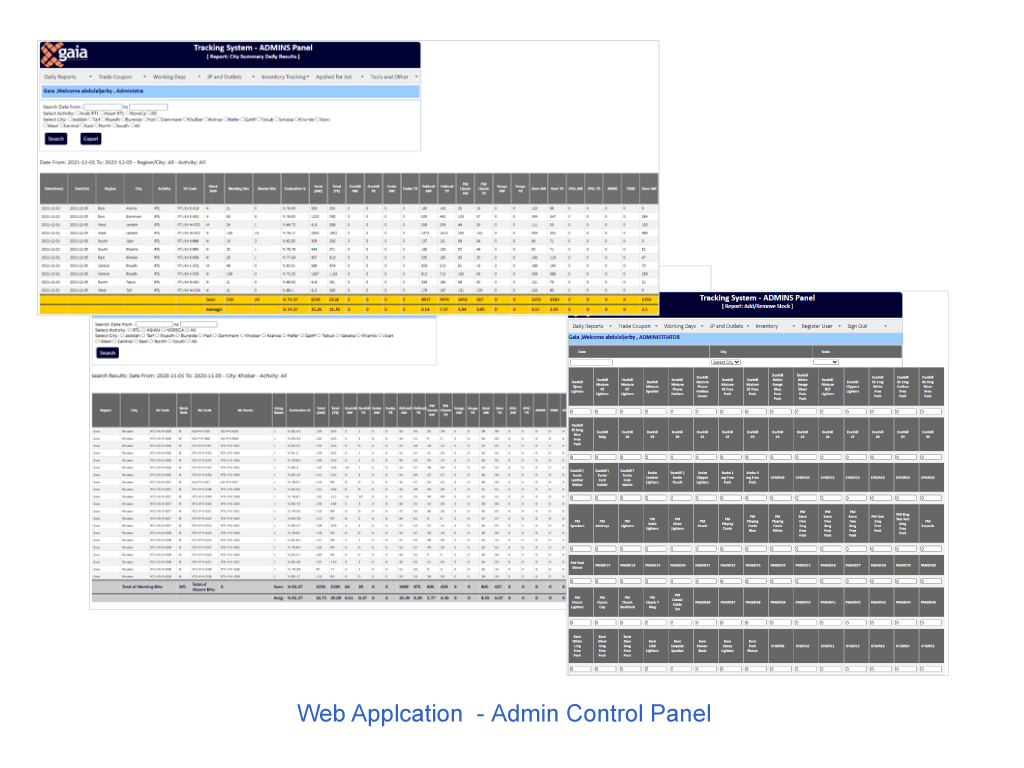
Task: Open the Select City dropdown in stock panel
Action: click(x=726, y=362)
